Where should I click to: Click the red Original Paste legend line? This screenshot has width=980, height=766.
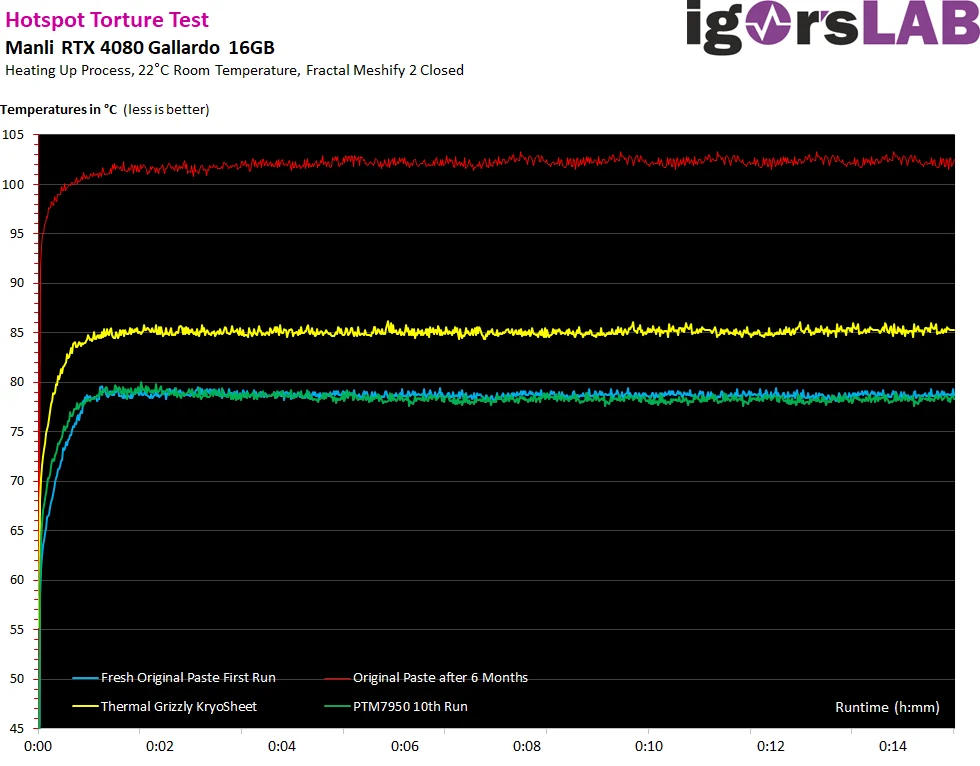(x=338, y=678)
